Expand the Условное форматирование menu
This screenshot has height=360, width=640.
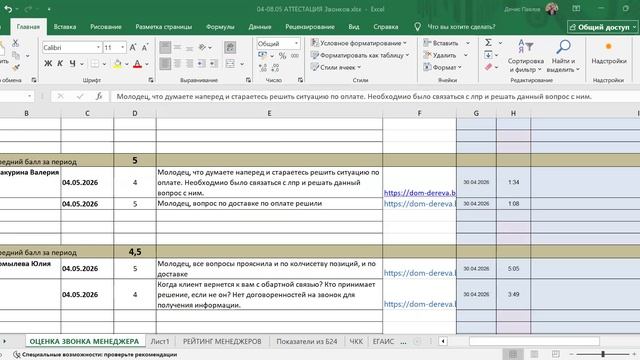pyautogui.click(x=359, y=43)
